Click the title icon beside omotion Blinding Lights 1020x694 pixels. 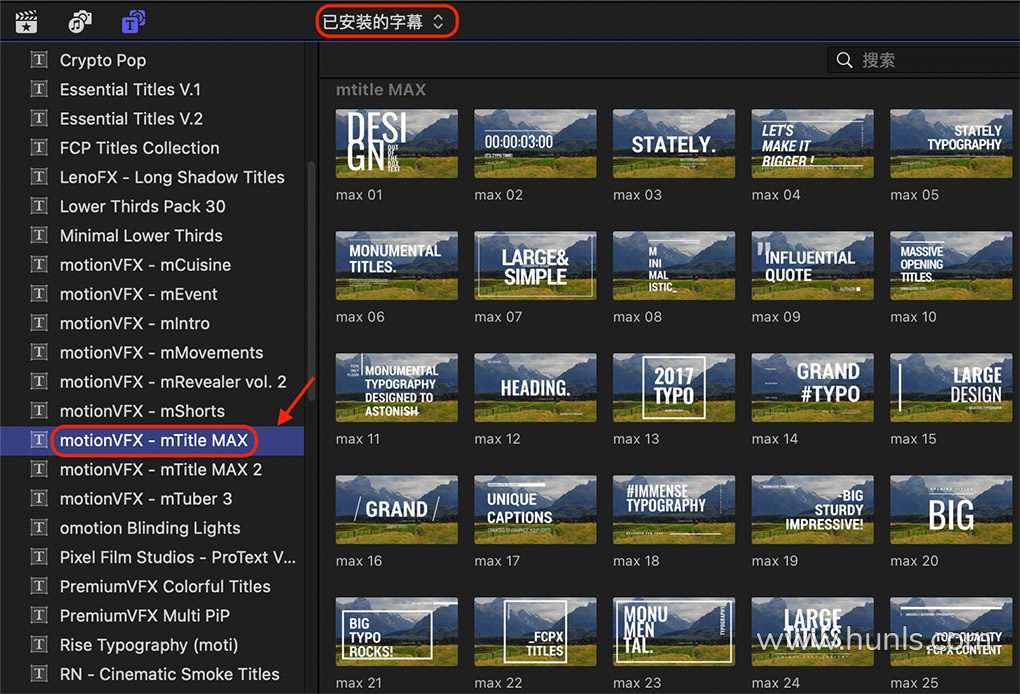[39, 528]
